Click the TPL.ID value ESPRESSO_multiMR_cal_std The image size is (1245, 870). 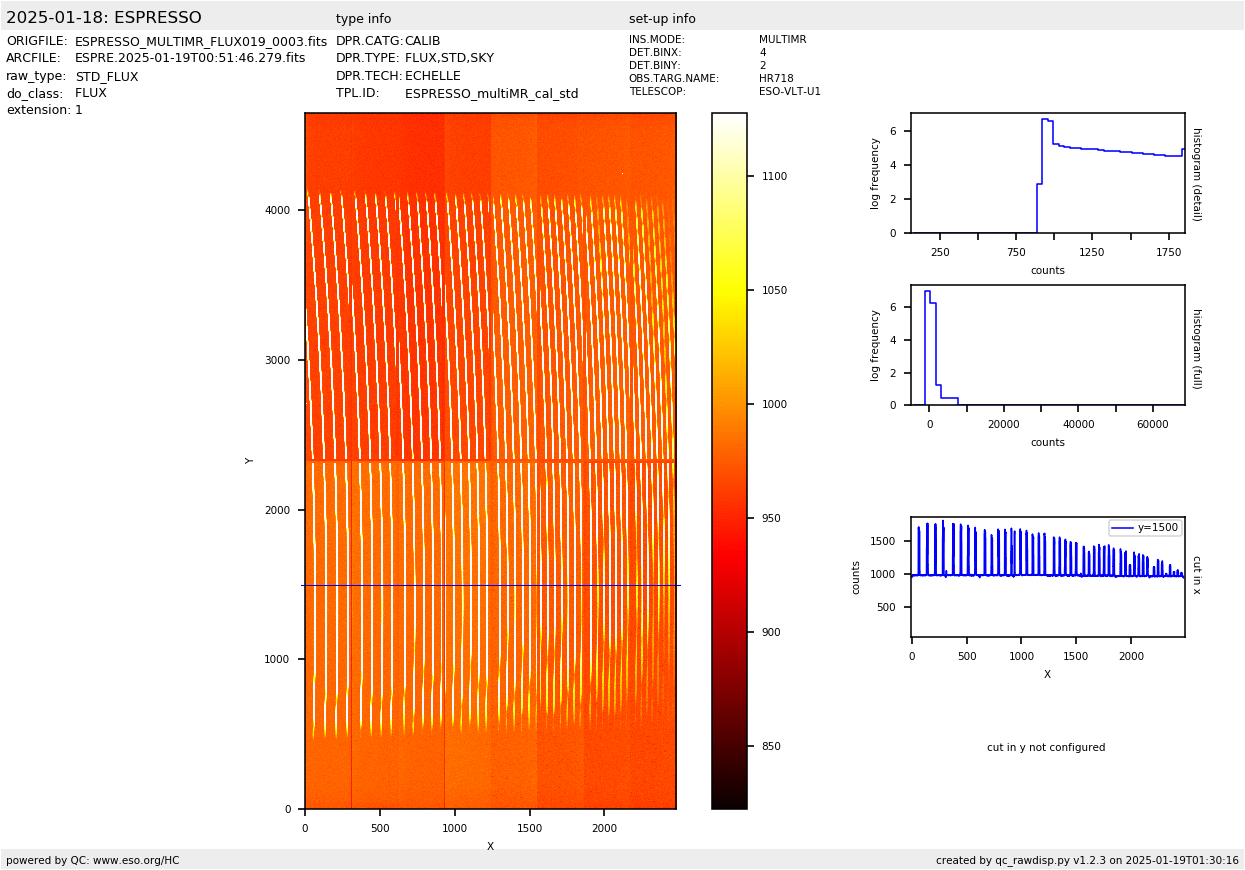point(491,94)
